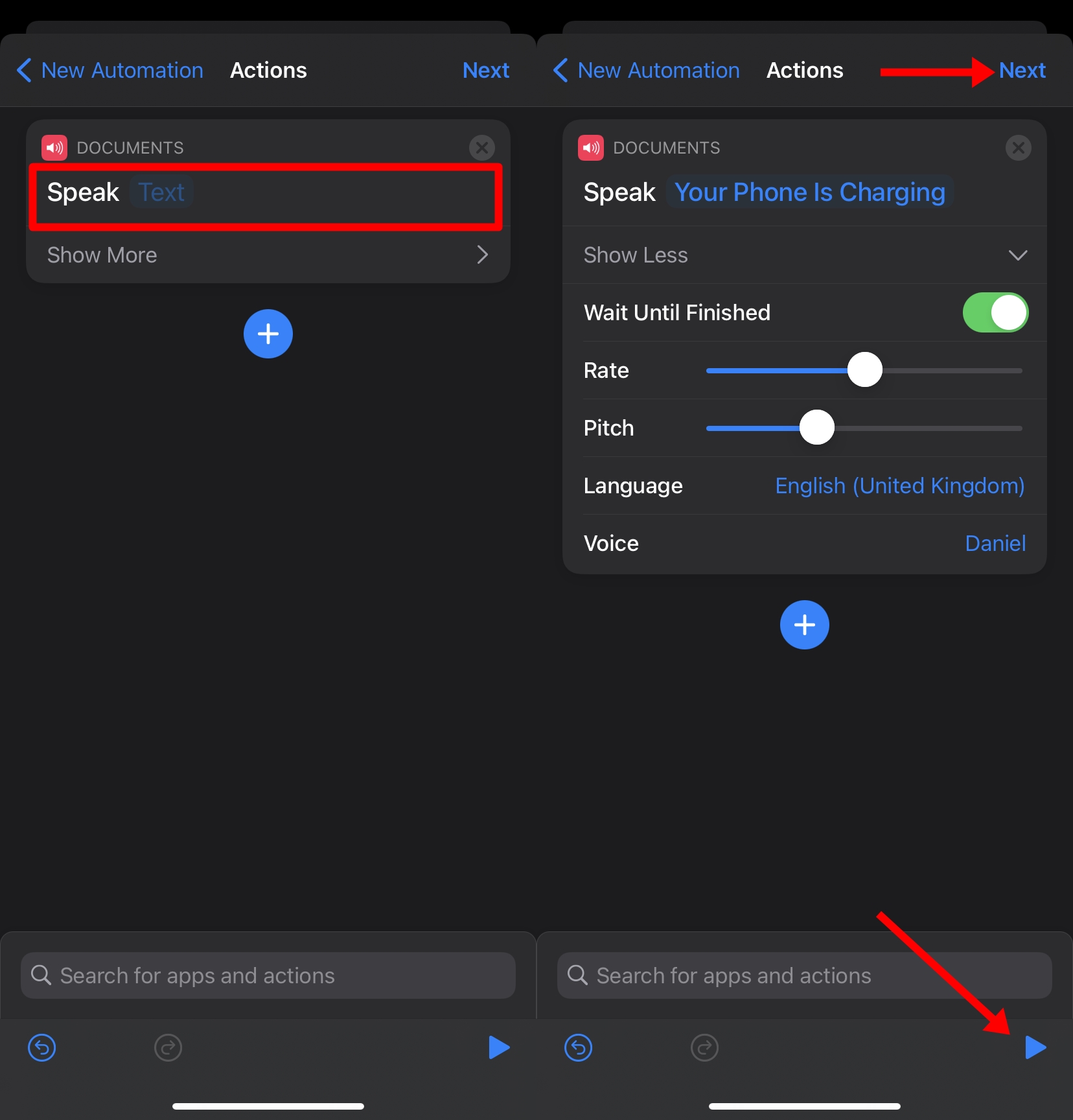This screenshot has height=1120, width=1073.
Task: Open the Language selector showing English (United Kingdom)
Action: (x=899, y=485)
